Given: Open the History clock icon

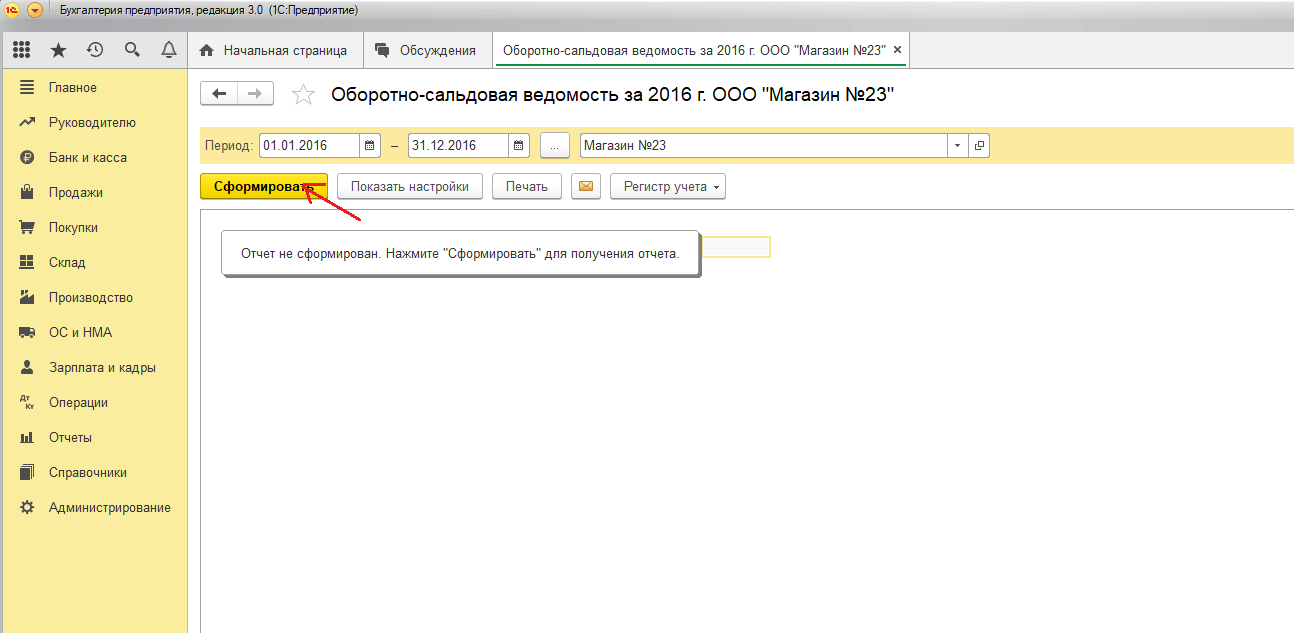Looking at the screenshot, I should (95, 50).
